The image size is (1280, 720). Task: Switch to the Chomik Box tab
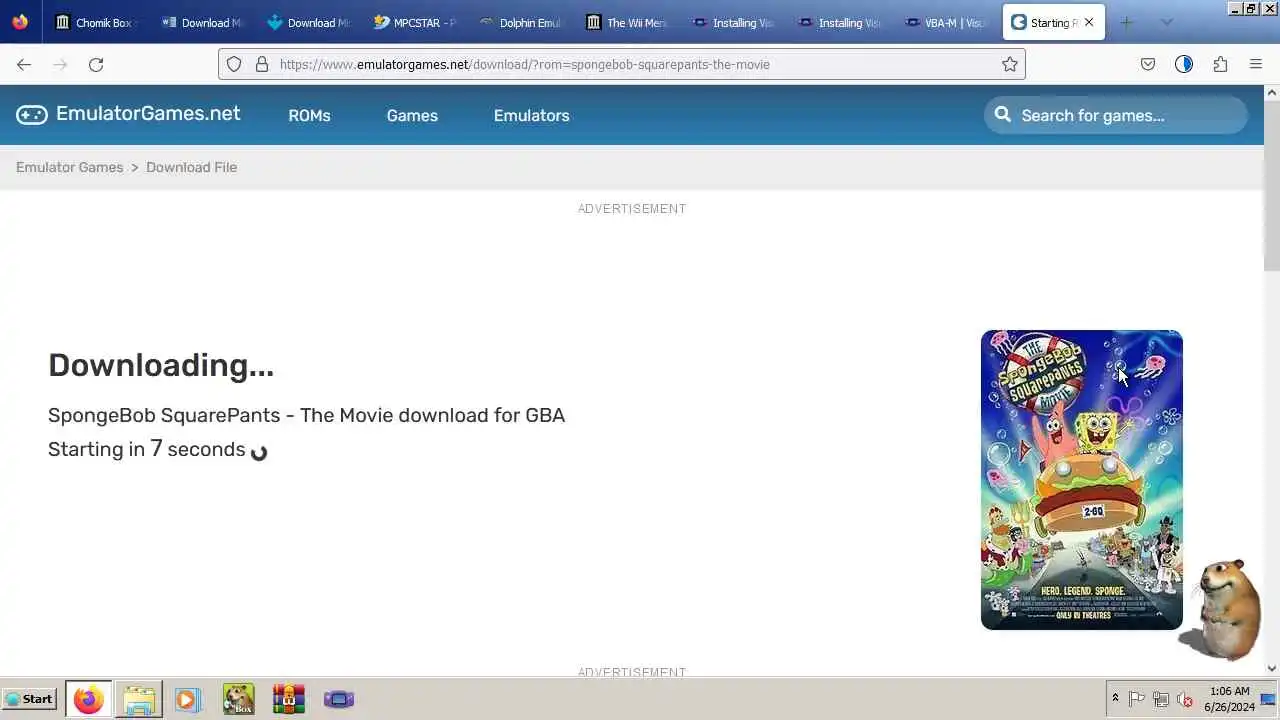pyautogui.click(x=94, y=22)
